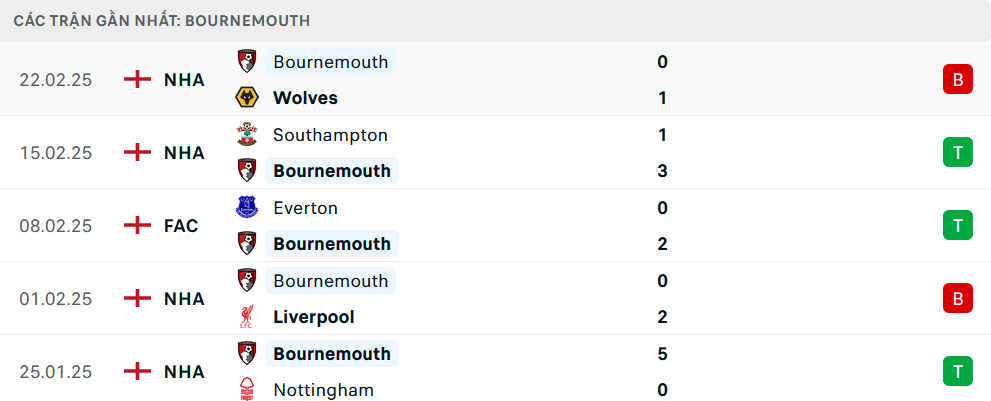
Task: Click the Nottingham Forest crest icon
Action: point(246,390)
